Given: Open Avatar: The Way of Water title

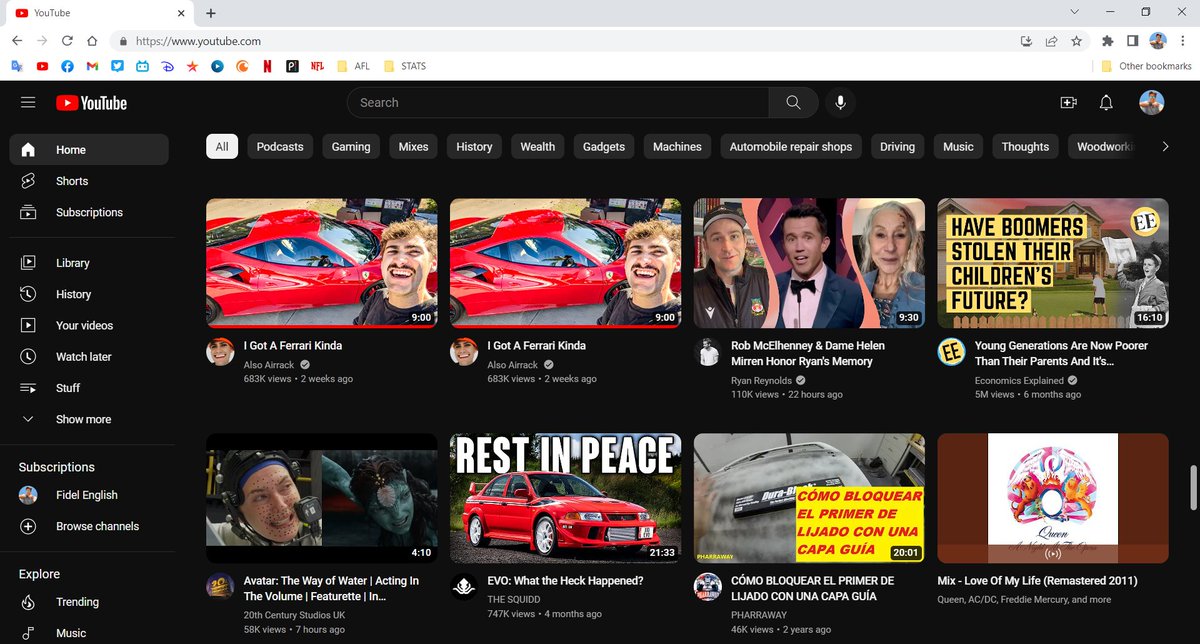Looking at the screenshot, I should (x=331, y=588).
